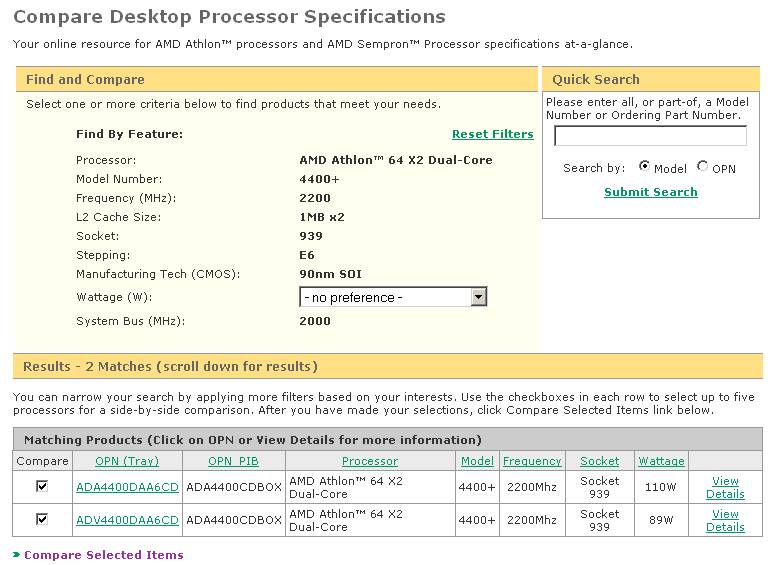Sort by Model column header
775x565 pixels.
477,461
